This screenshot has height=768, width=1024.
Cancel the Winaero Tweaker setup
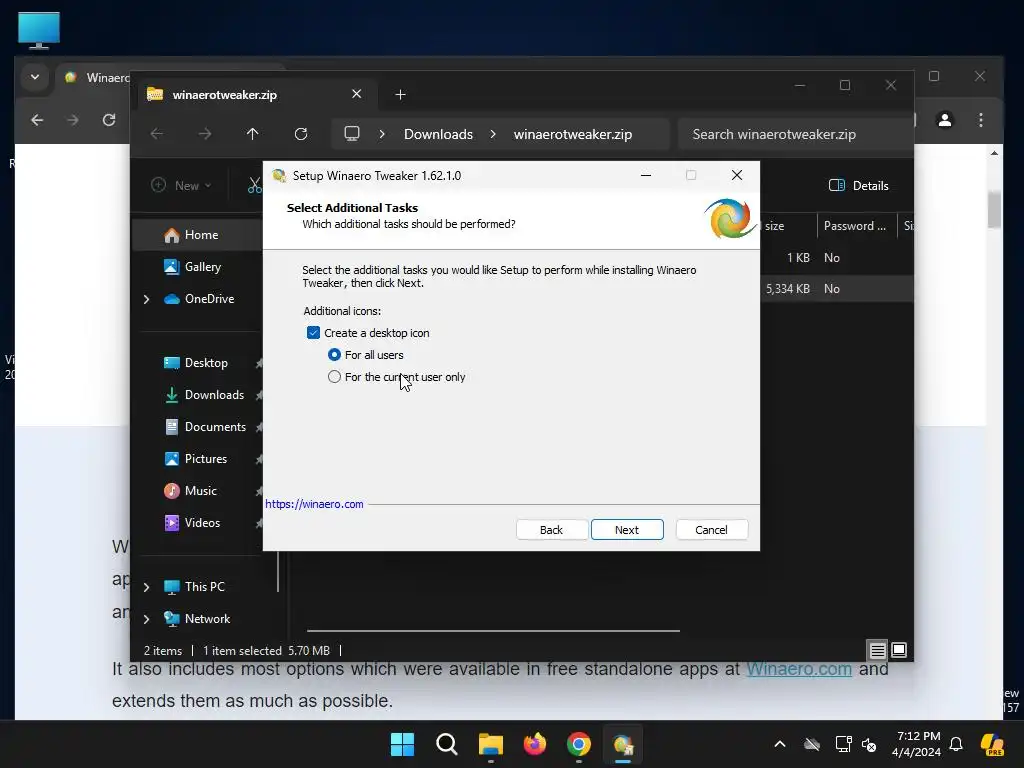(x=711, y=530)
